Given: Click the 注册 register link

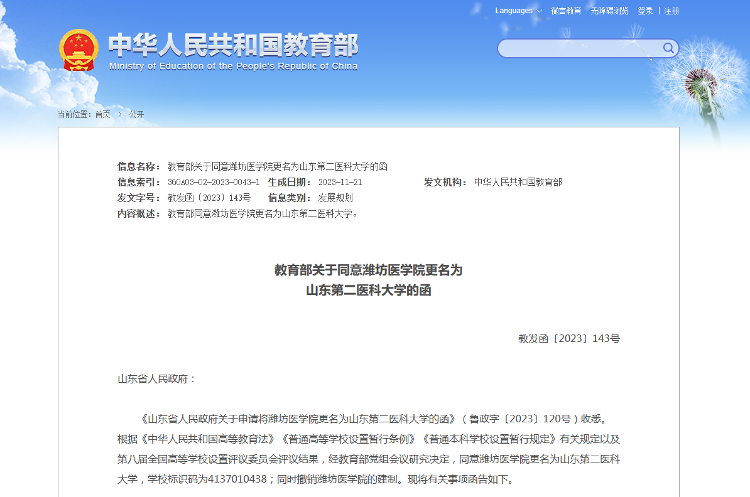Looking at the screenshot, I should pyautogui.click(x=672, y=11).
